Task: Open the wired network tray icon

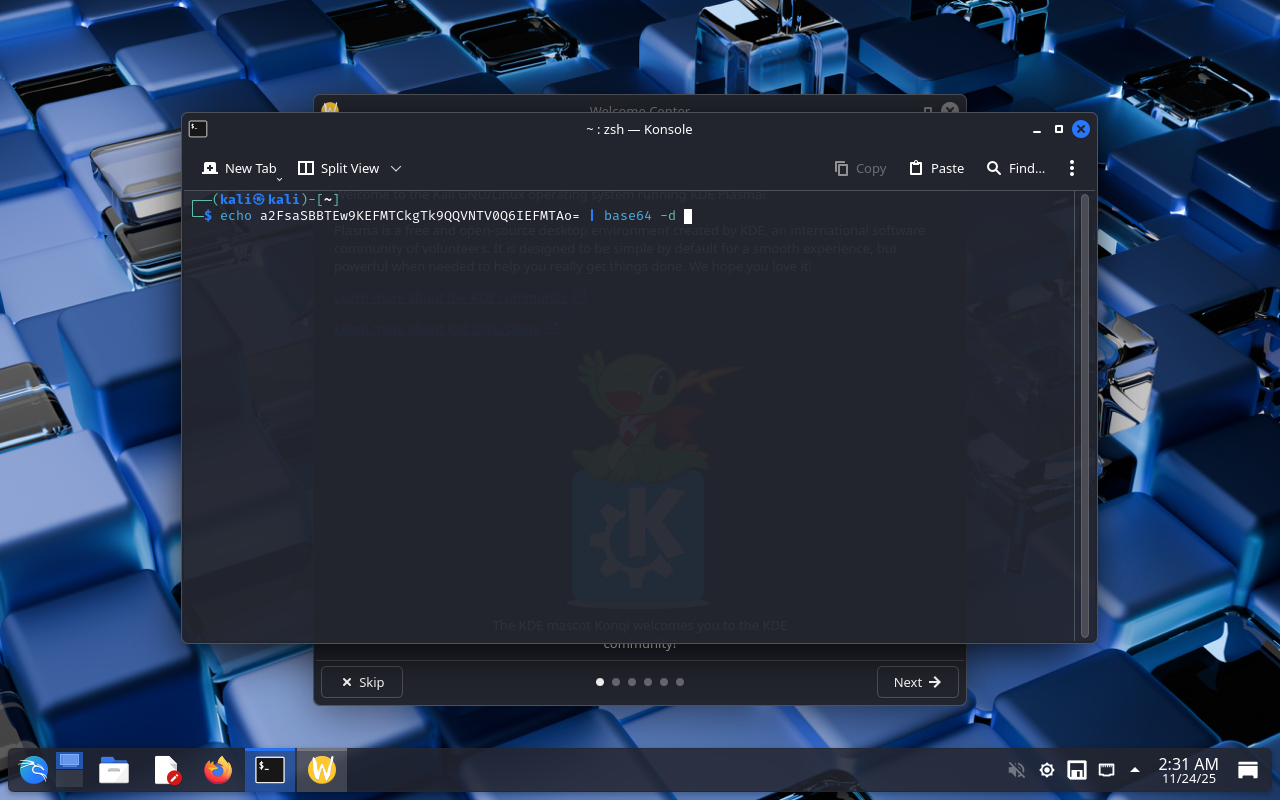Action: point(1106,770)
